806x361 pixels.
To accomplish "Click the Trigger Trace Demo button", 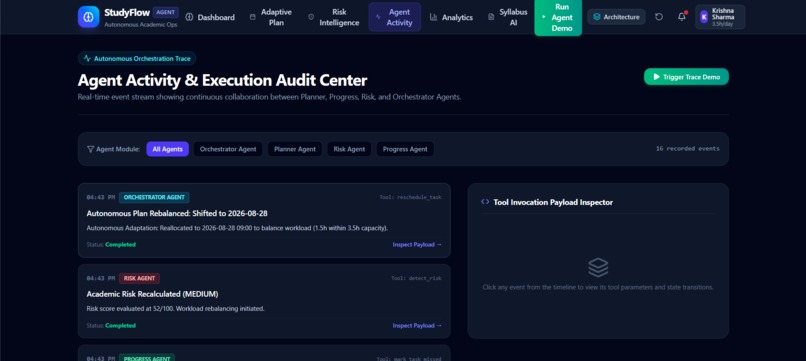I will click(686, 77).
